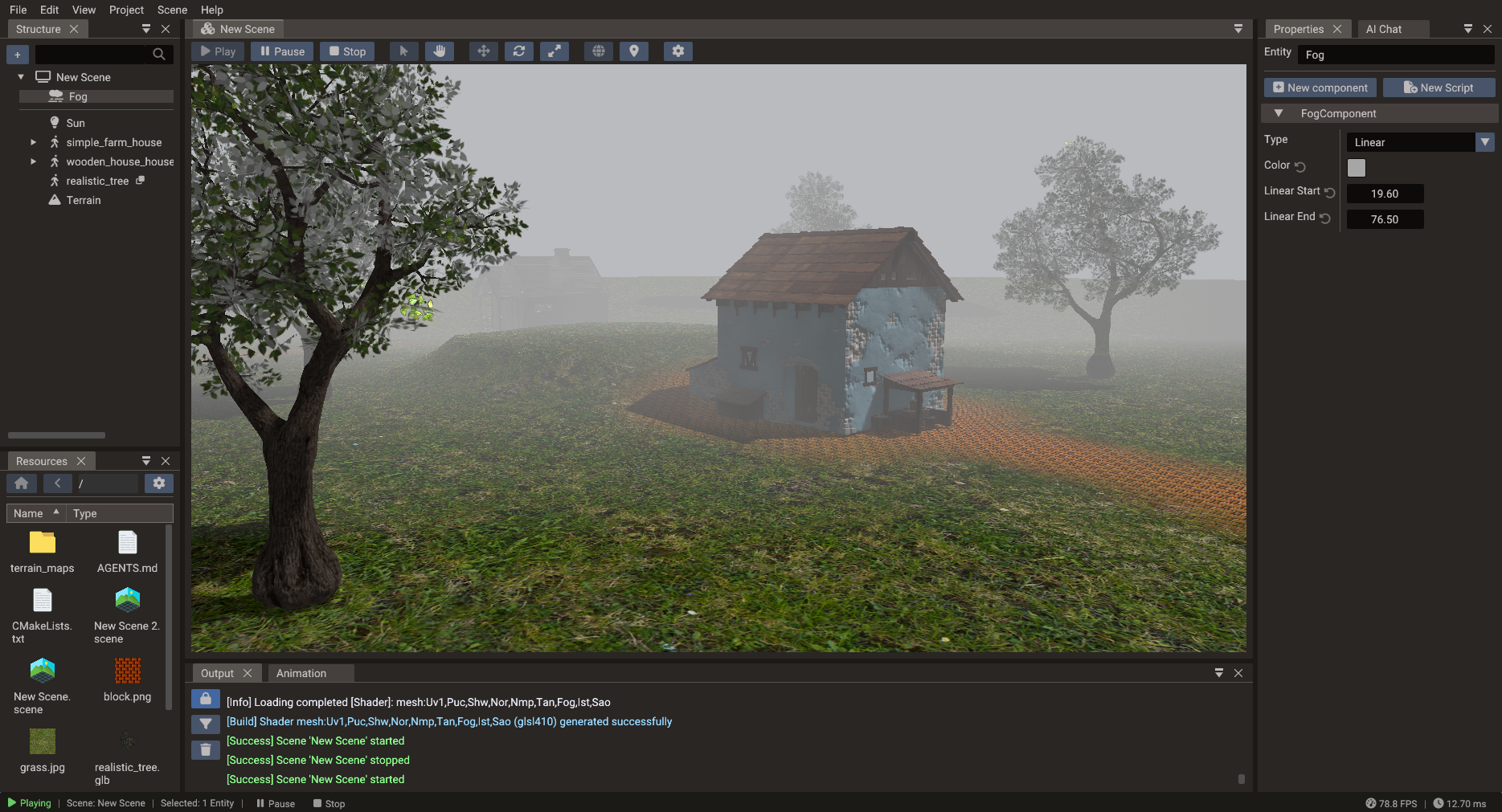
Task: Create a New Script
Action: click(1439, 88)
